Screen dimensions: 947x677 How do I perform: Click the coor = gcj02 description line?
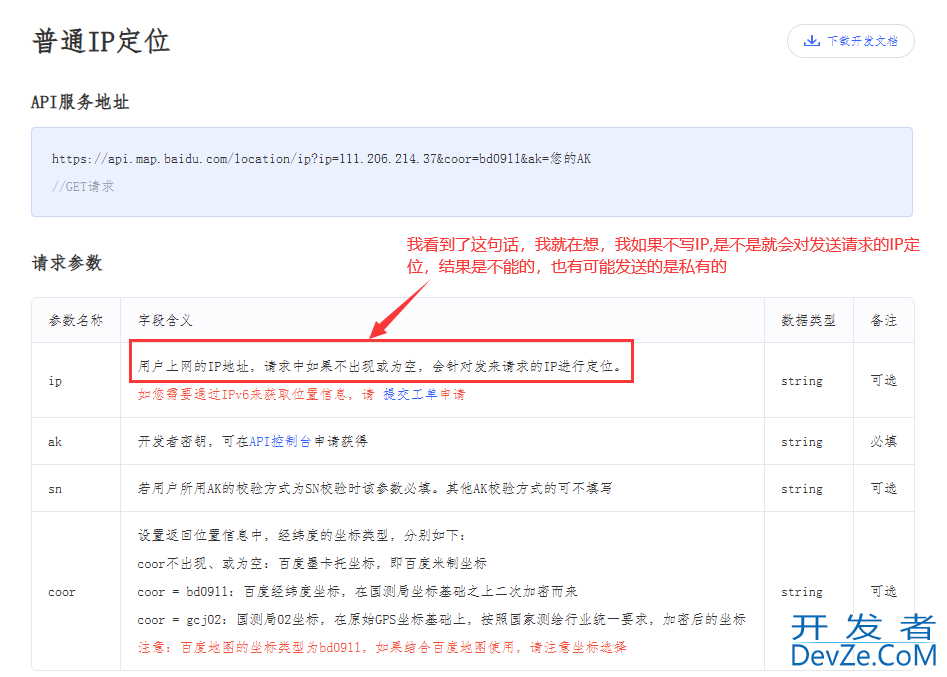pyautogui.click(x=441, y=620)
